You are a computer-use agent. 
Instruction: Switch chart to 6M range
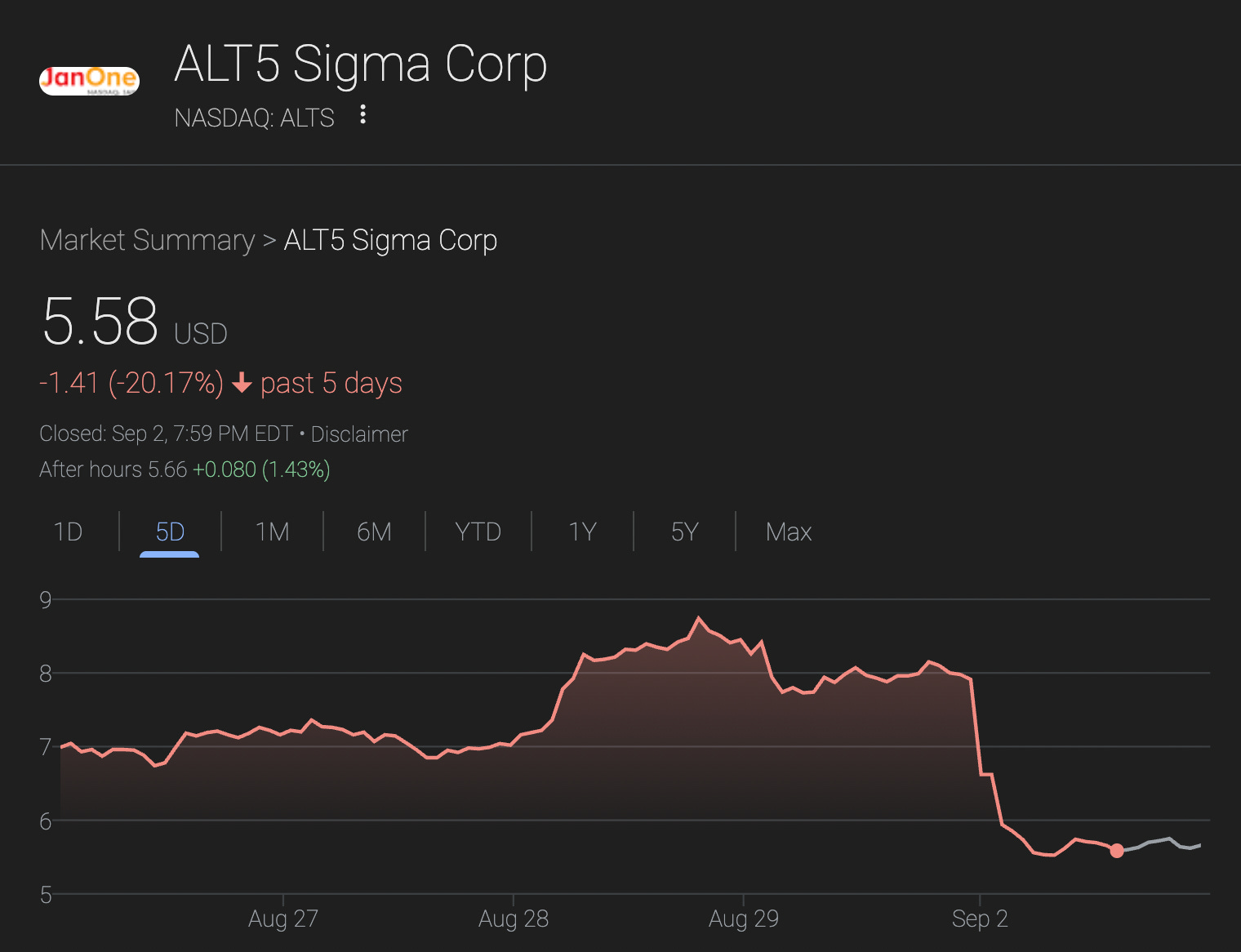coord(374,532)
